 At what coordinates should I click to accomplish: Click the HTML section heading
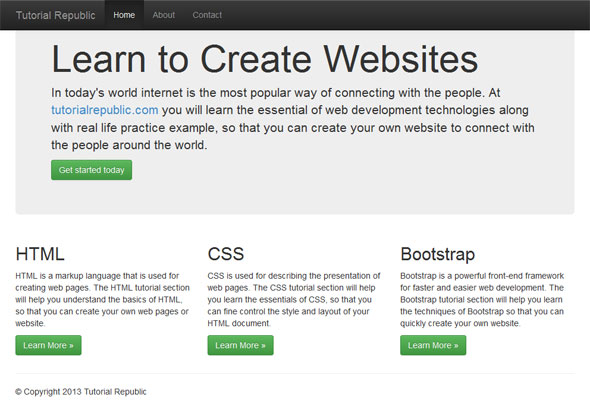pyautogui.click(x=40, y=254)
